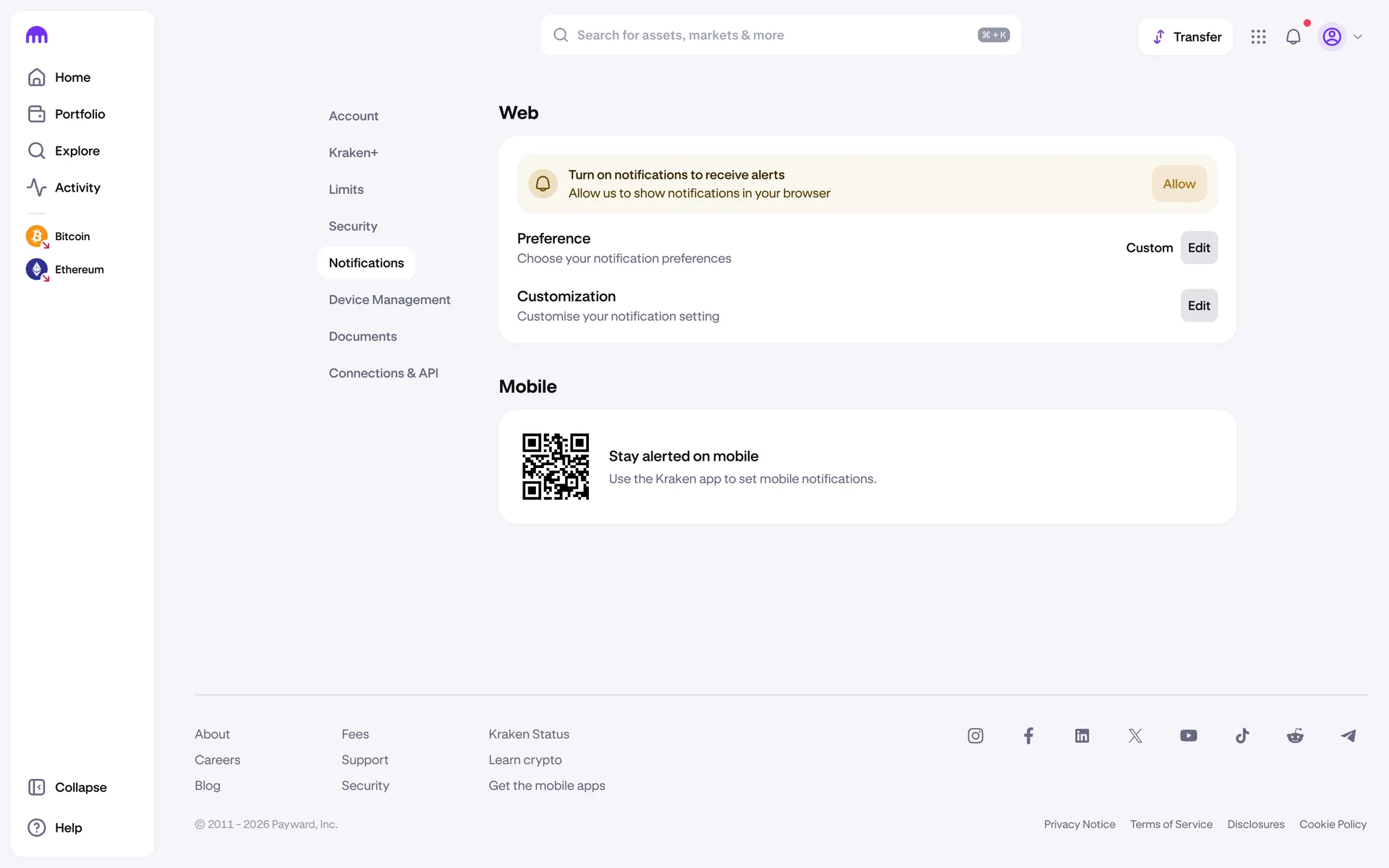
Task: Click the Kraken logo icon
Action: point(36,35)
